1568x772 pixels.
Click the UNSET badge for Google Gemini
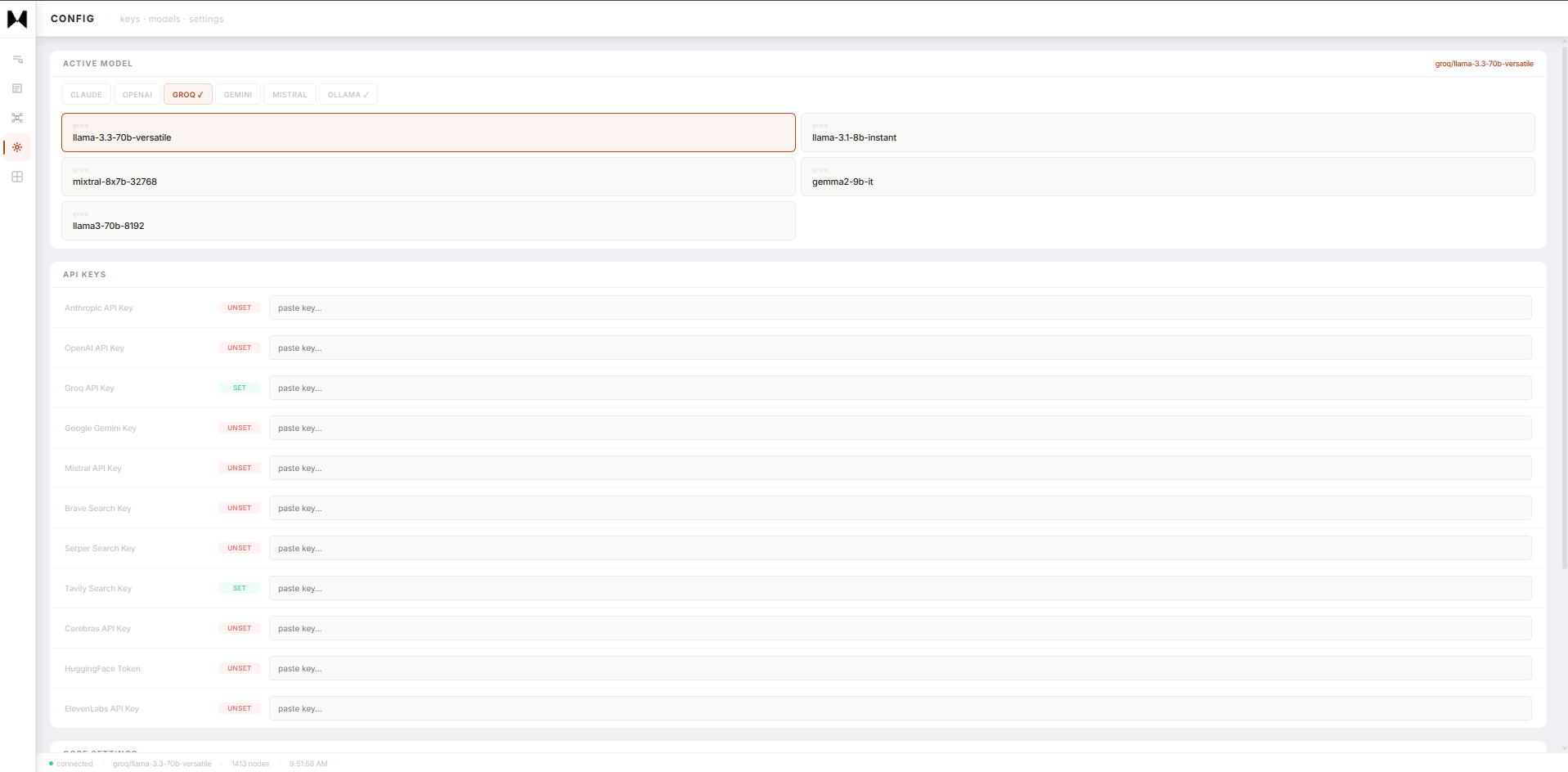tap(240, 428)
